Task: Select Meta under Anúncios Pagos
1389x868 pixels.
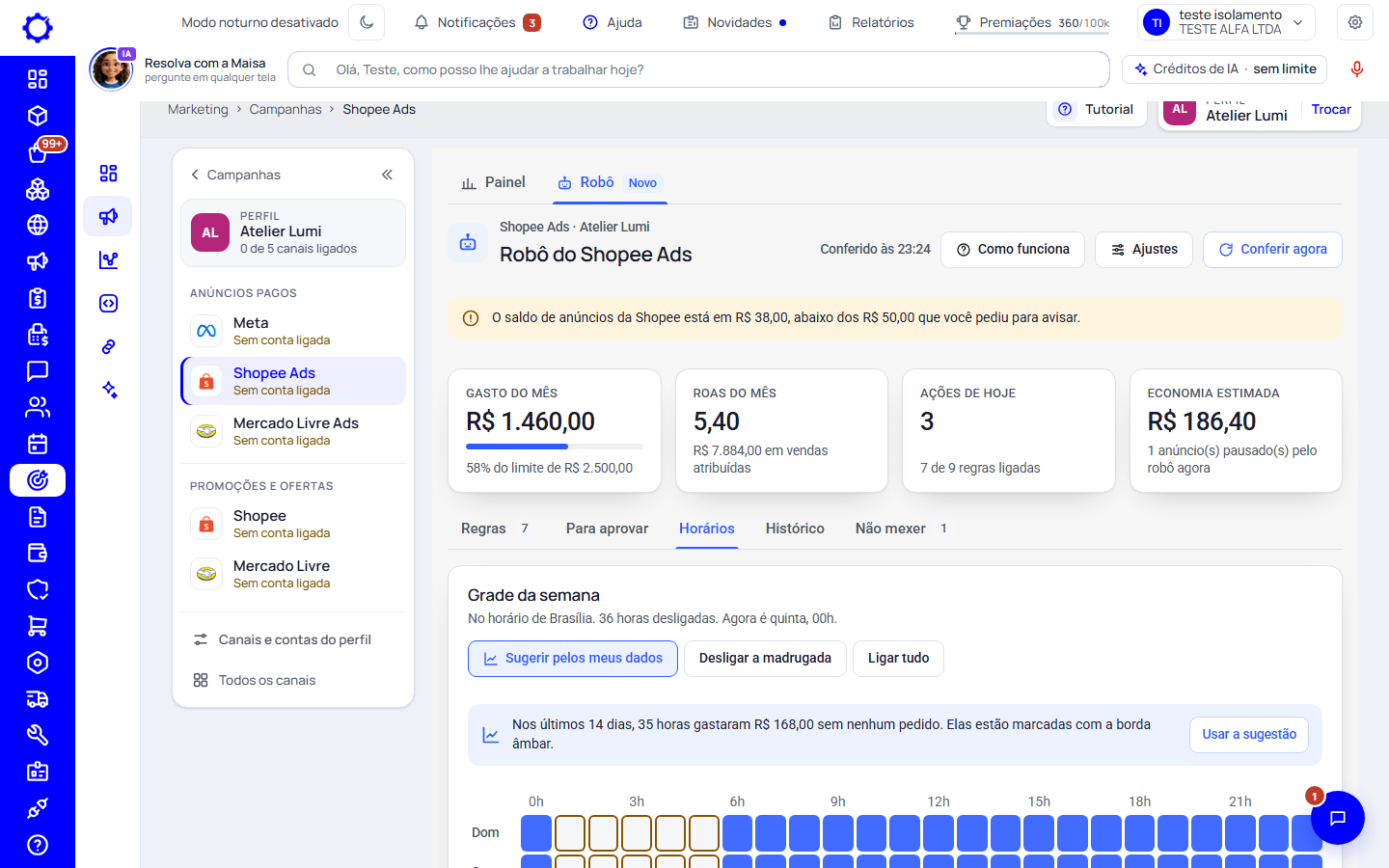Action: pos(293,331)
